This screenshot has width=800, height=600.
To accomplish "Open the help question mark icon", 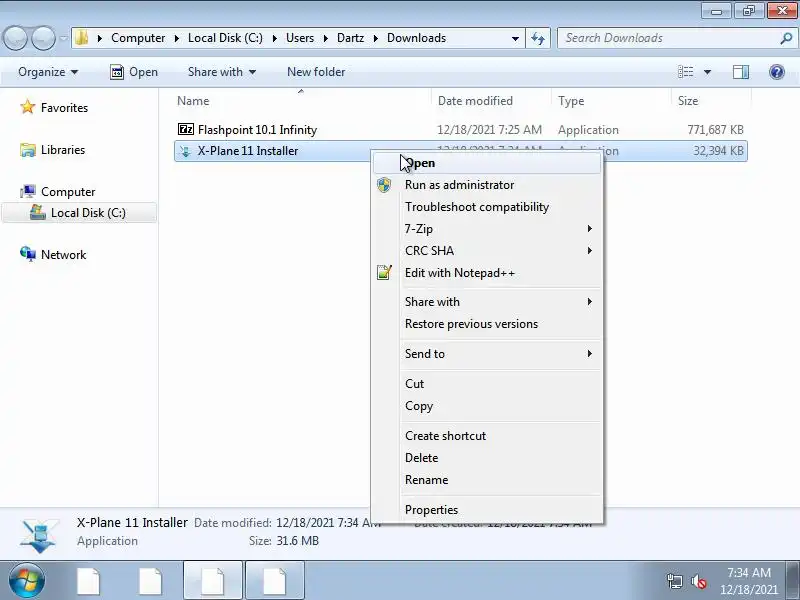I will point(777,72).
